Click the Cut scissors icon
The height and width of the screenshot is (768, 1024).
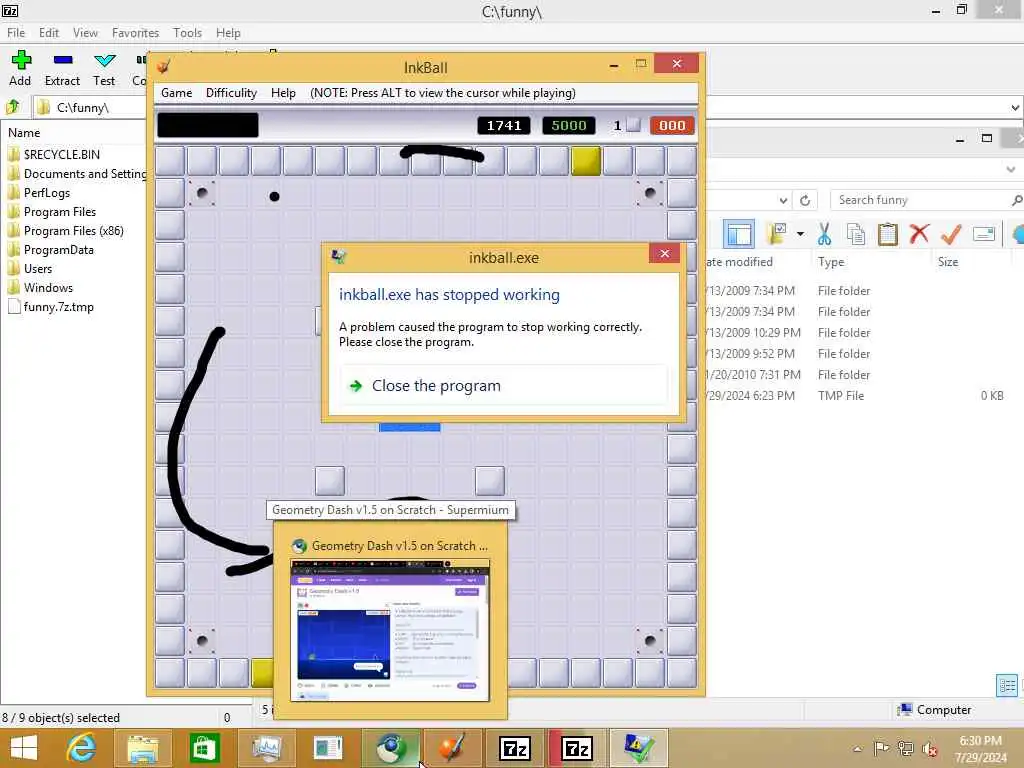pos(824,234)
